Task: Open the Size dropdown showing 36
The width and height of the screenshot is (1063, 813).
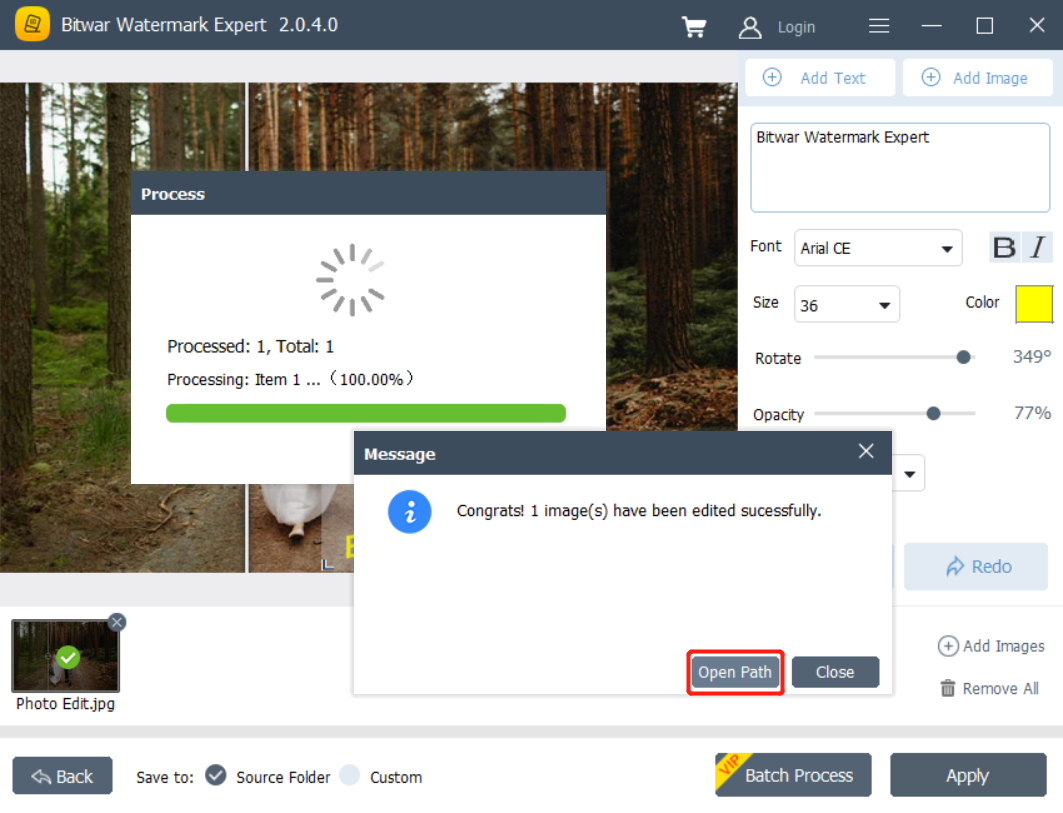Action: pyautogui.click(x=846, y=304)
